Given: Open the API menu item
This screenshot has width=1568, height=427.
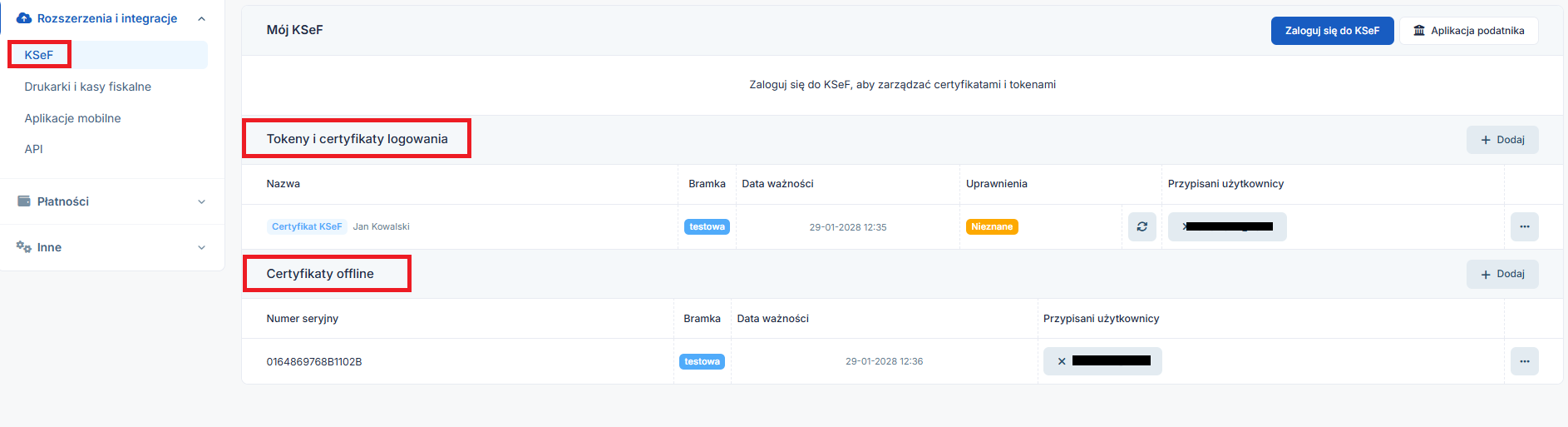Looking at the screenshot, I should pos(33,149).
